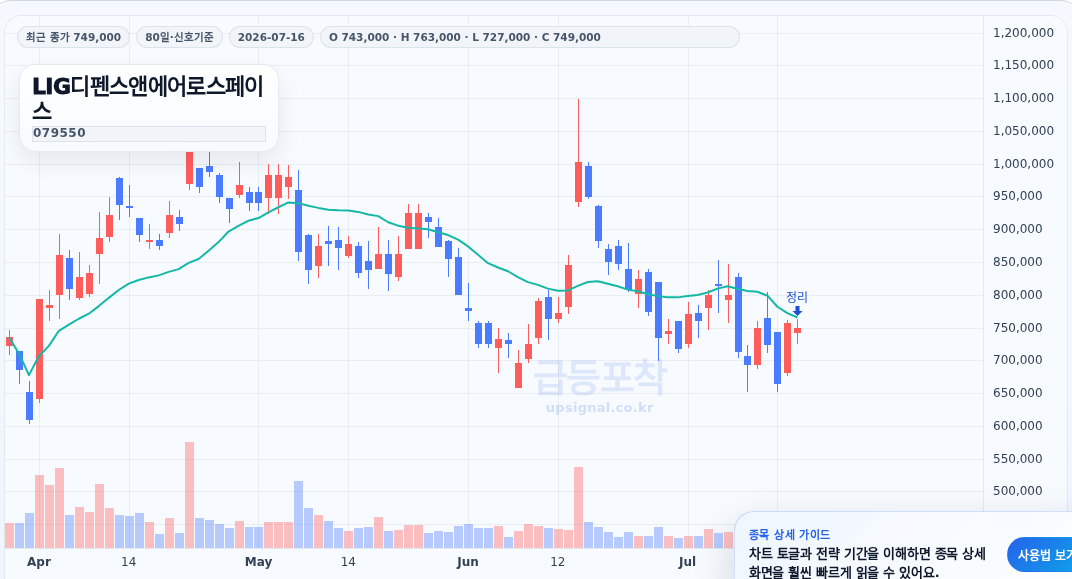1072x579 pixels.
Task: Select the Jul label on time axis
Action: pyautogui.click(x=687, y=562)
